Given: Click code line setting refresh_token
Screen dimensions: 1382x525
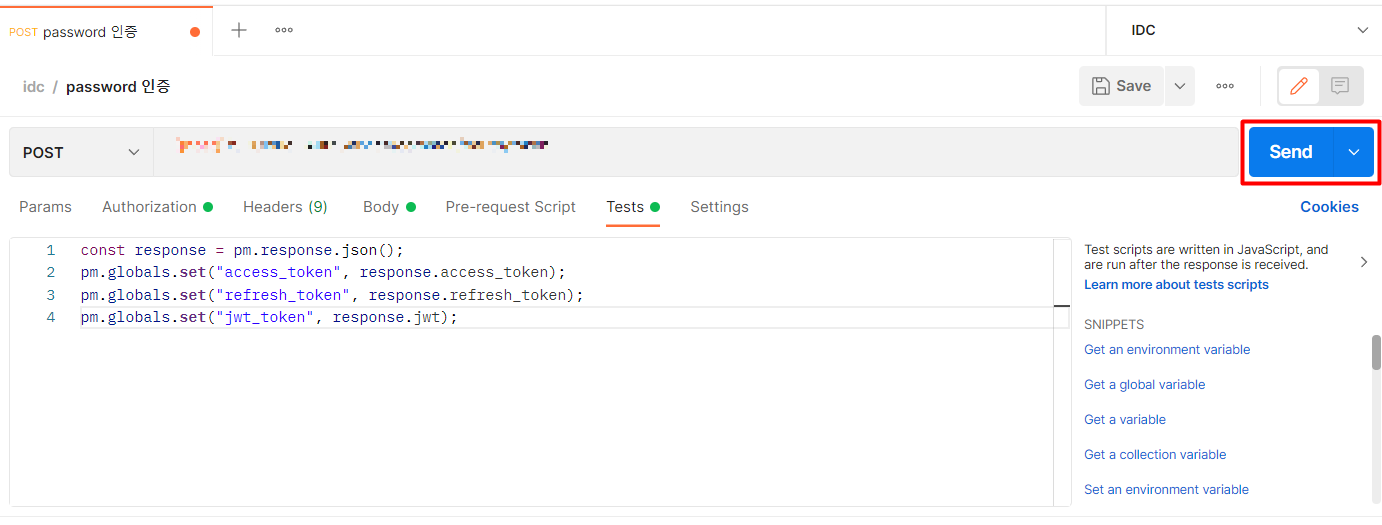Looking at the screenshot, I should coord(332,295).
